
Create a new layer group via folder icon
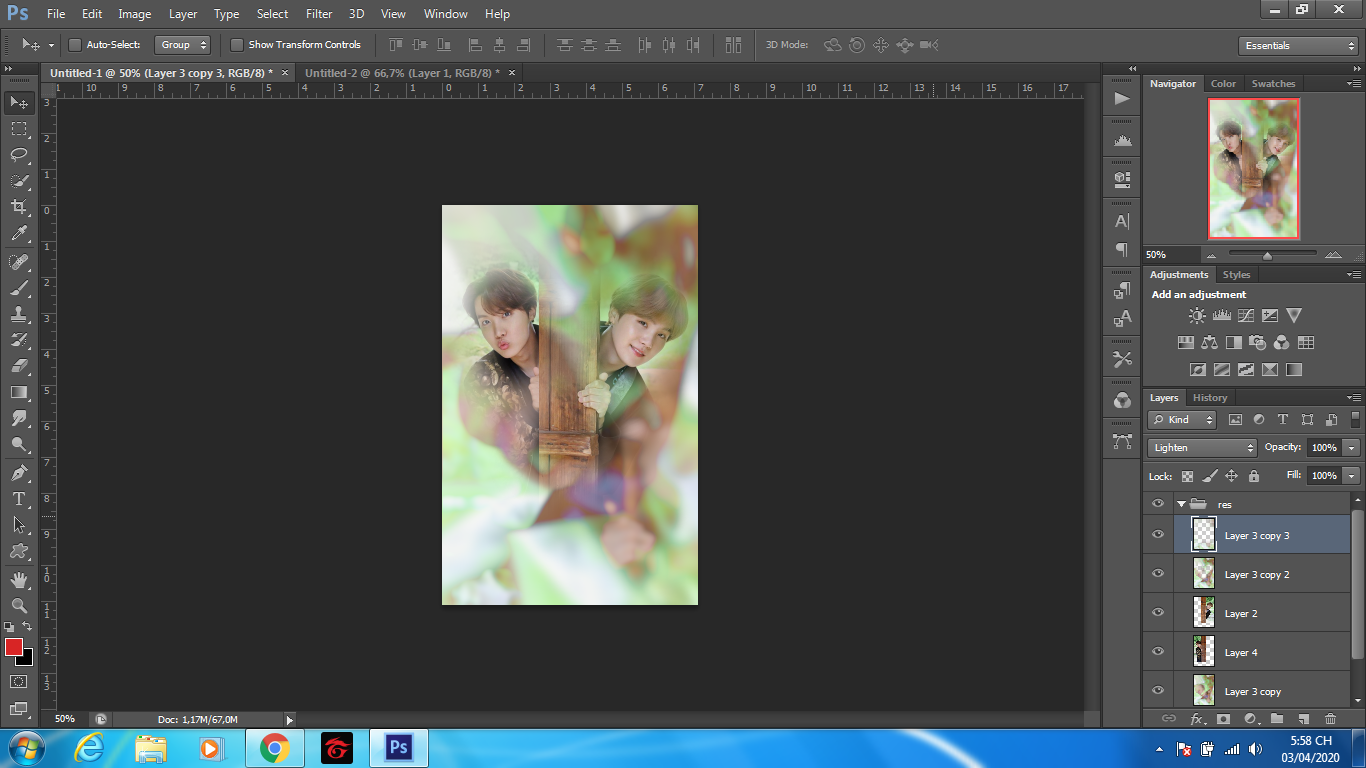coord(1277,718)
